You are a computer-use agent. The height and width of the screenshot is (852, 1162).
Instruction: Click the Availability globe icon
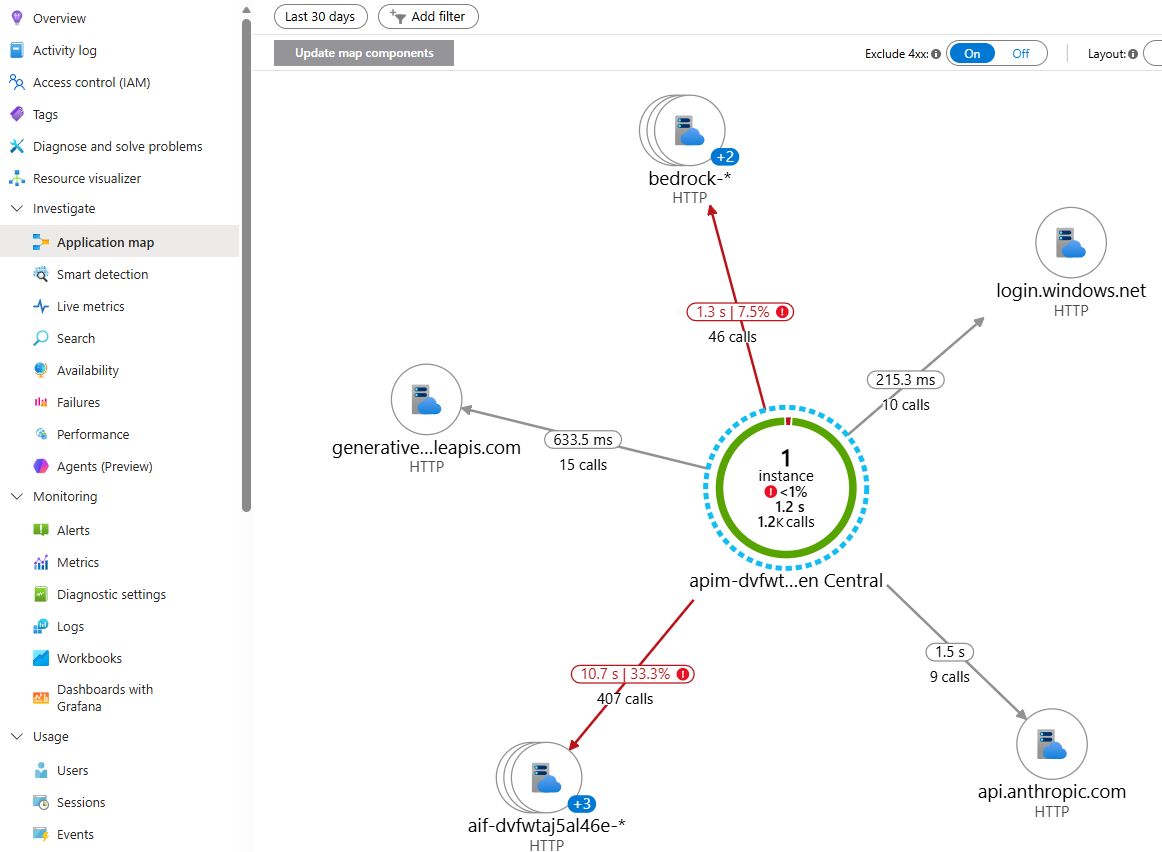41,370
